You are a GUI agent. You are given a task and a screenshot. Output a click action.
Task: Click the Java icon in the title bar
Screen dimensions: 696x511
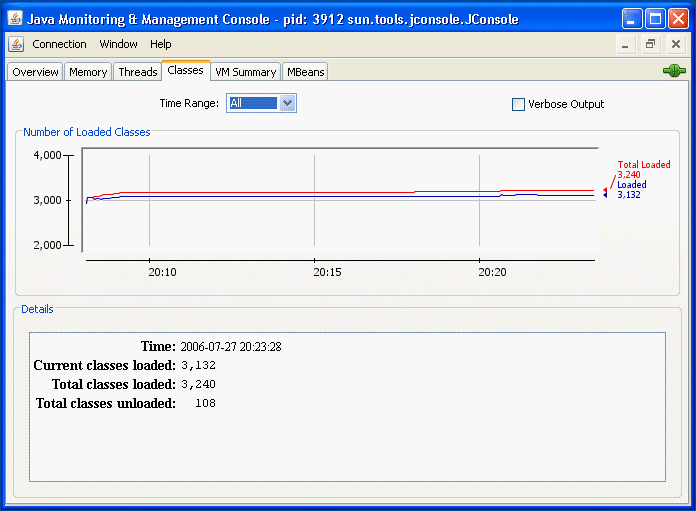pos(16,18)
